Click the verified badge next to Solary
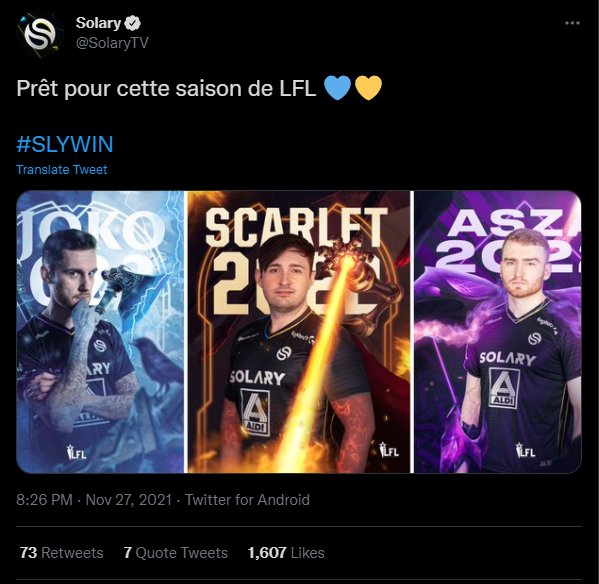 pyautogui.click(x=133, y=23)
